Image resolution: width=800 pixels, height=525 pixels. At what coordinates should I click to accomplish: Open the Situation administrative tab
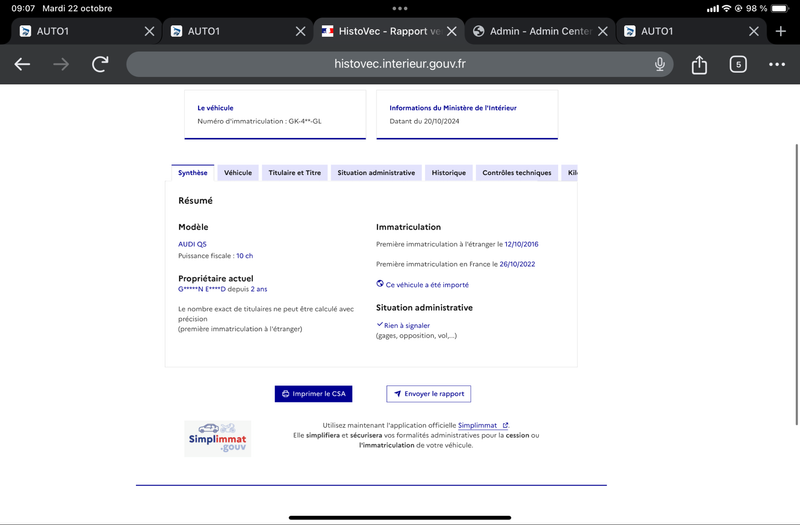tap(376, 173)
